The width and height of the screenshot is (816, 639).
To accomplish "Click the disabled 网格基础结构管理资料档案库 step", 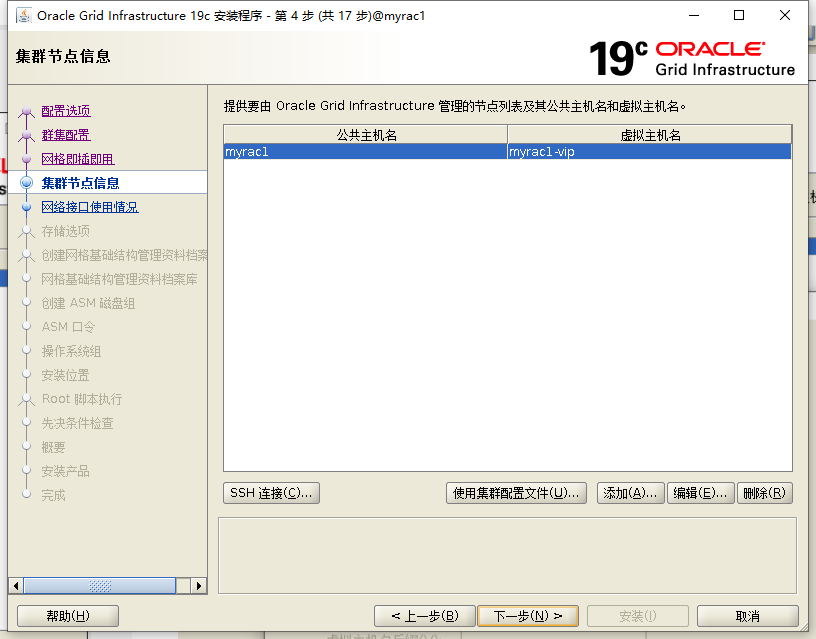I will point(119,279).
